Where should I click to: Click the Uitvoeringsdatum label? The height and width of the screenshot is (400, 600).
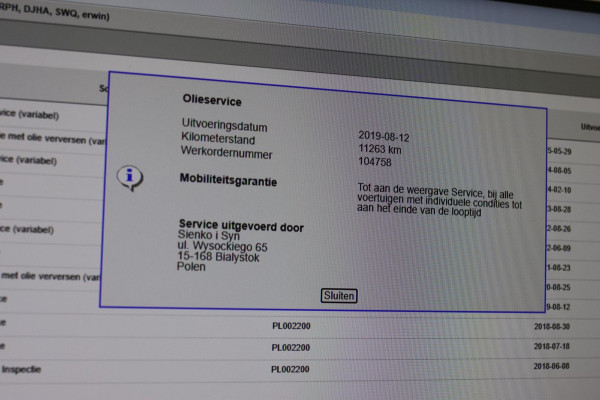pos(225,125)
